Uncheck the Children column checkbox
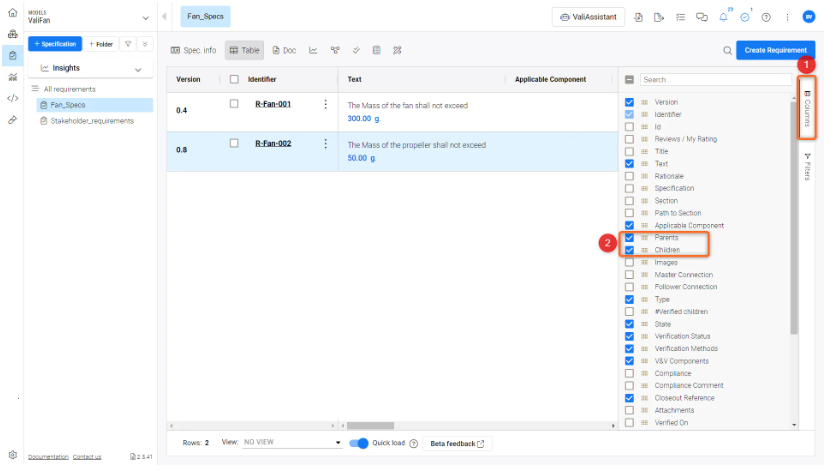Image resolution: width=835 pixels, height=473 pixels. coord(629,250)
